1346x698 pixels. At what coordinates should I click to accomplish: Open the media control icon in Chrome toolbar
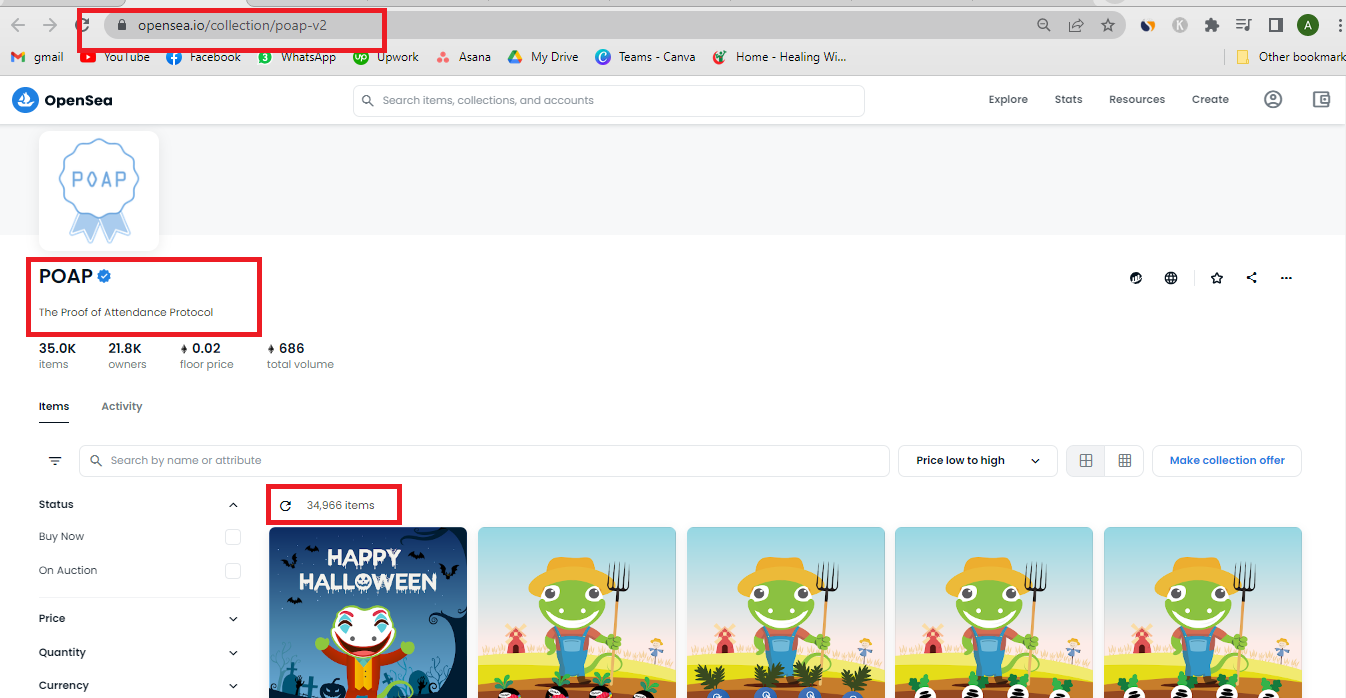(x=1244, y=25)
